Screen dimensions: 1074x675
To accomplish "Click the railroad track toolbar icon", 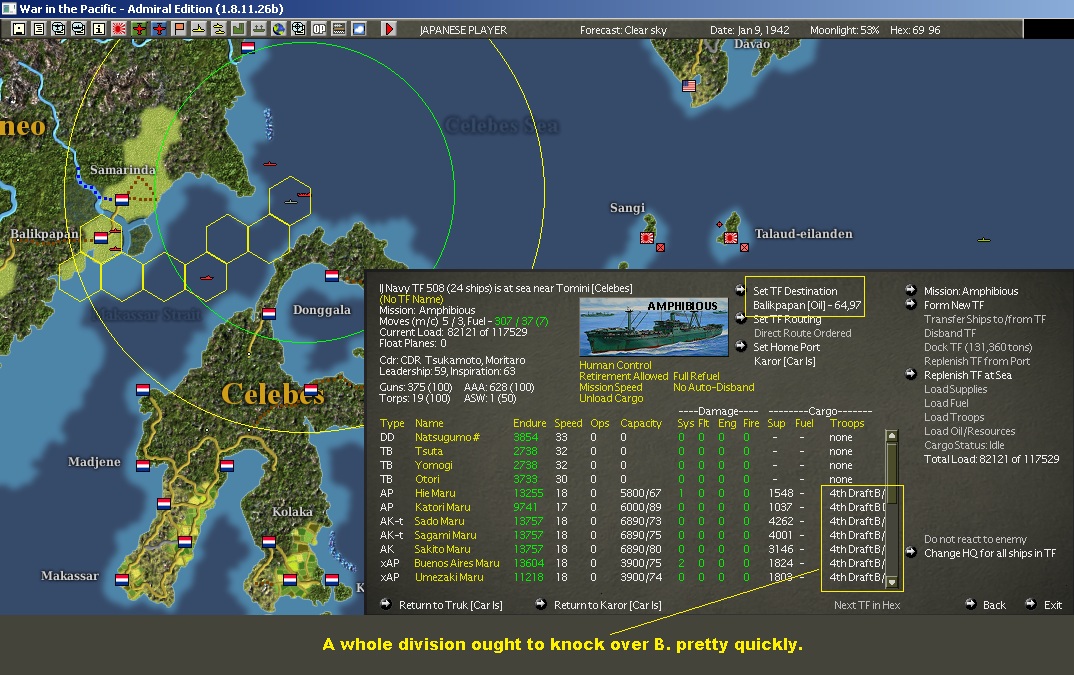I will coord(339,29).
